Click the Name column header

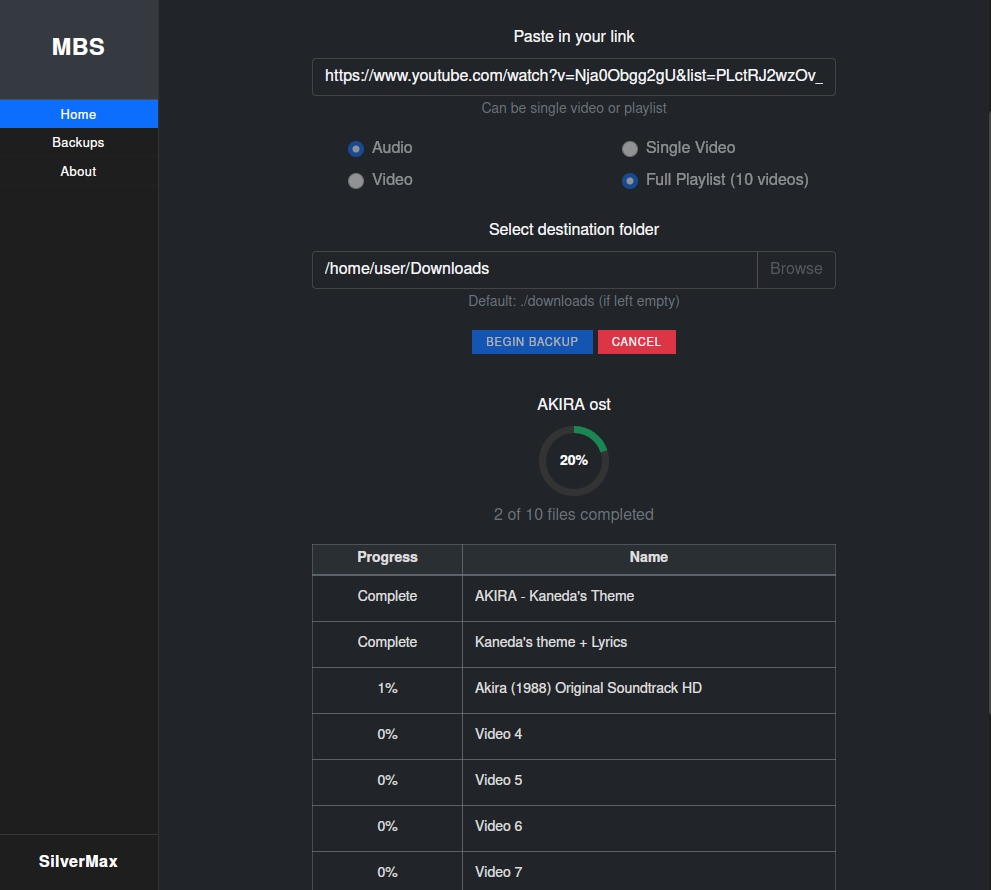click(648, 557)
